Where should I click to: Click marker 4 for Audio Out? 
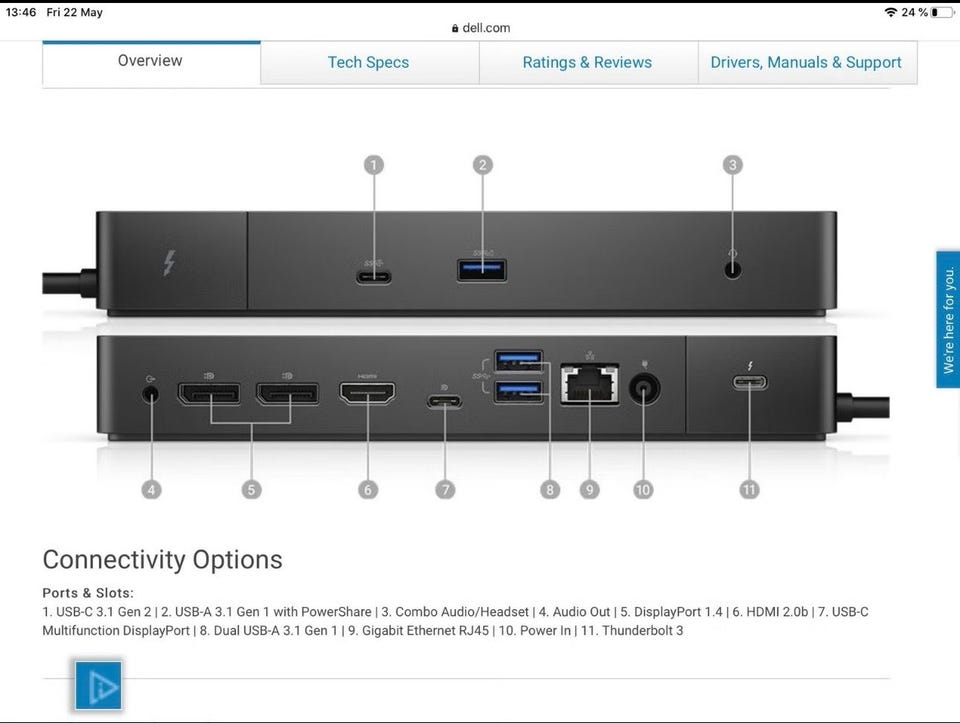151,490
